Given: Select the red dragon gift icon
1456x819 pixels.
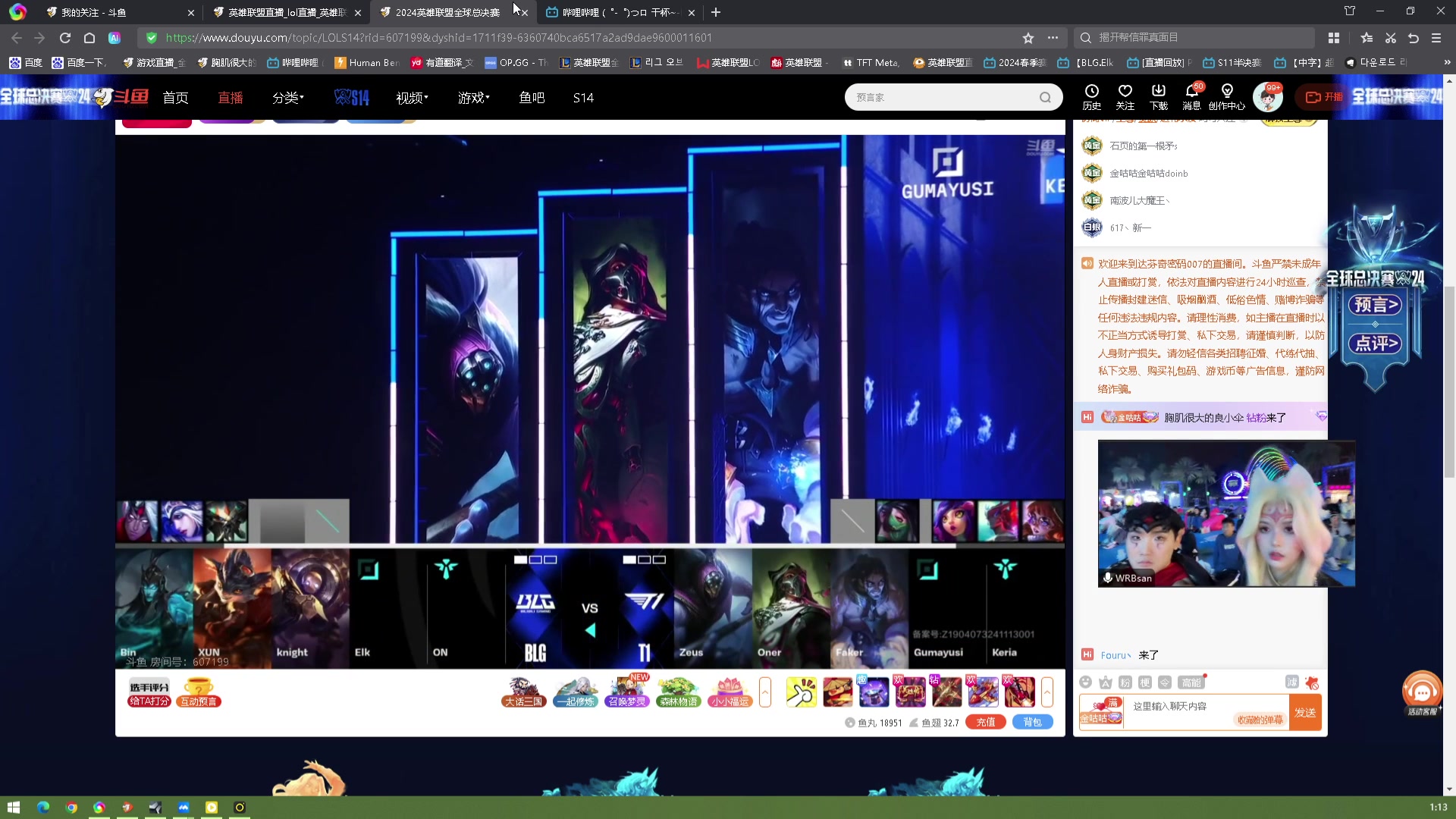Looking at the screenshot, I should (x=1019, y=692).
